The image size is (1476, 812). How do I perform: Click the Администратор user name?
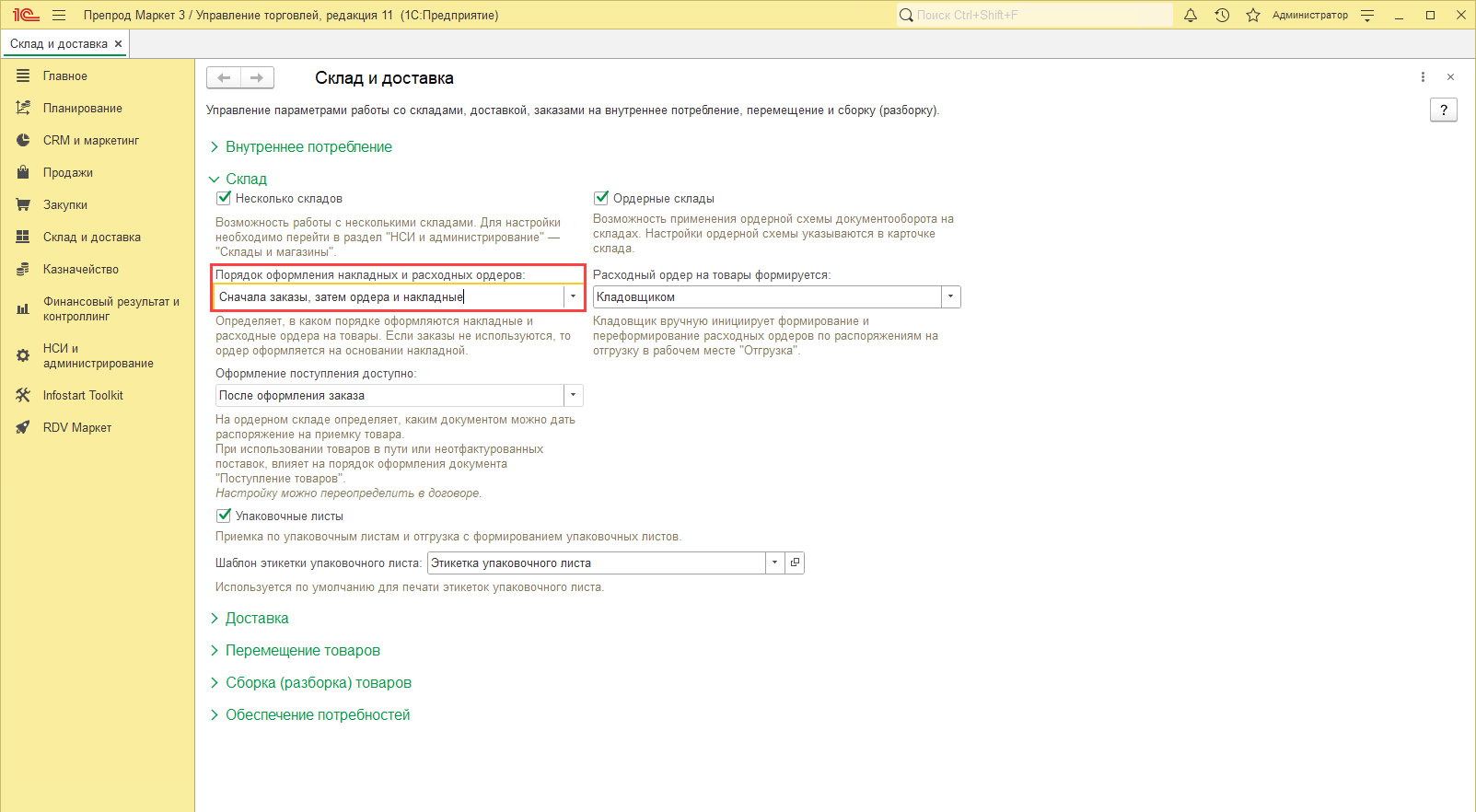pos(1309,15)
